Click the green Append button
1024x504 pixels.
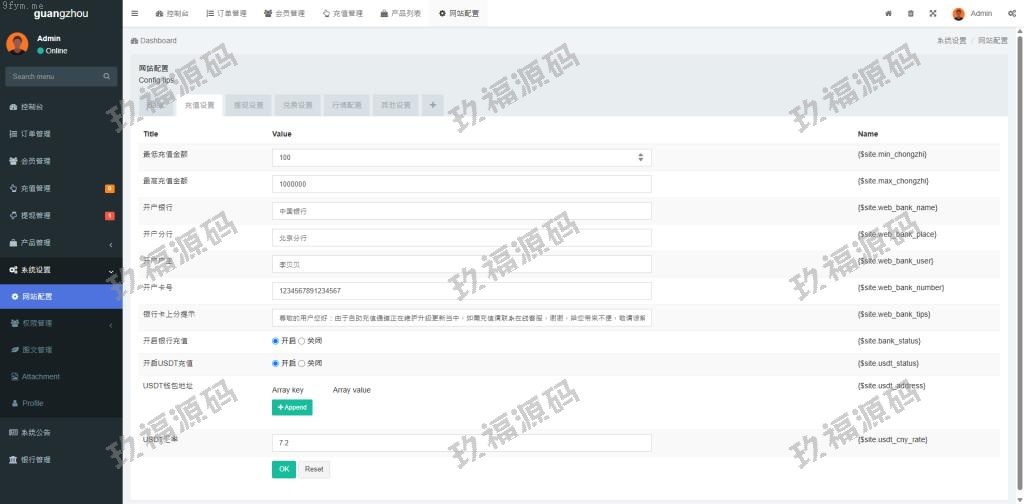(x=292, y=407)
